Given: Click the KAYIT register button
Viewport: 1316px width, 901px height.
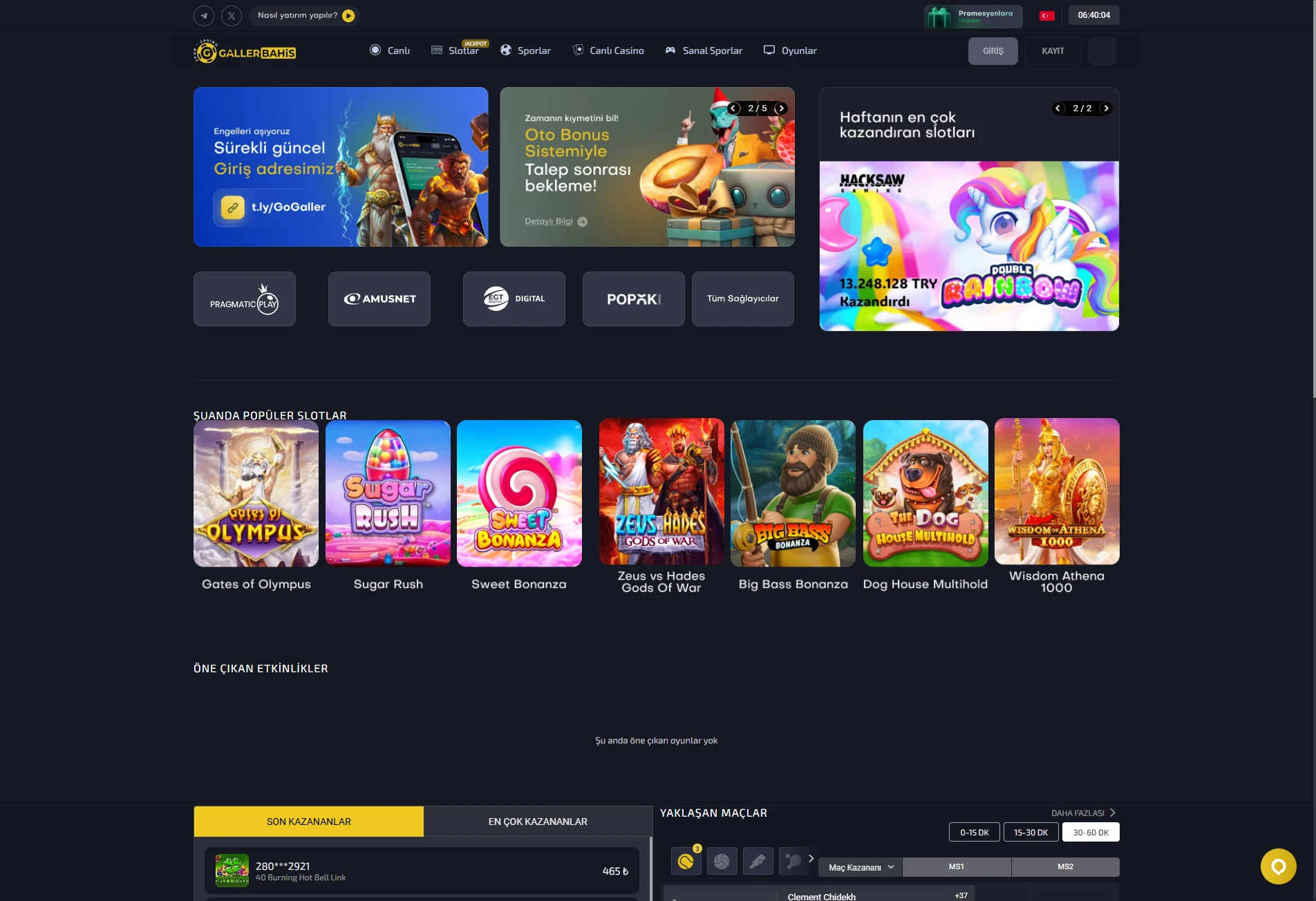Looking at the screenshot, I should (x=1053, y=51).
